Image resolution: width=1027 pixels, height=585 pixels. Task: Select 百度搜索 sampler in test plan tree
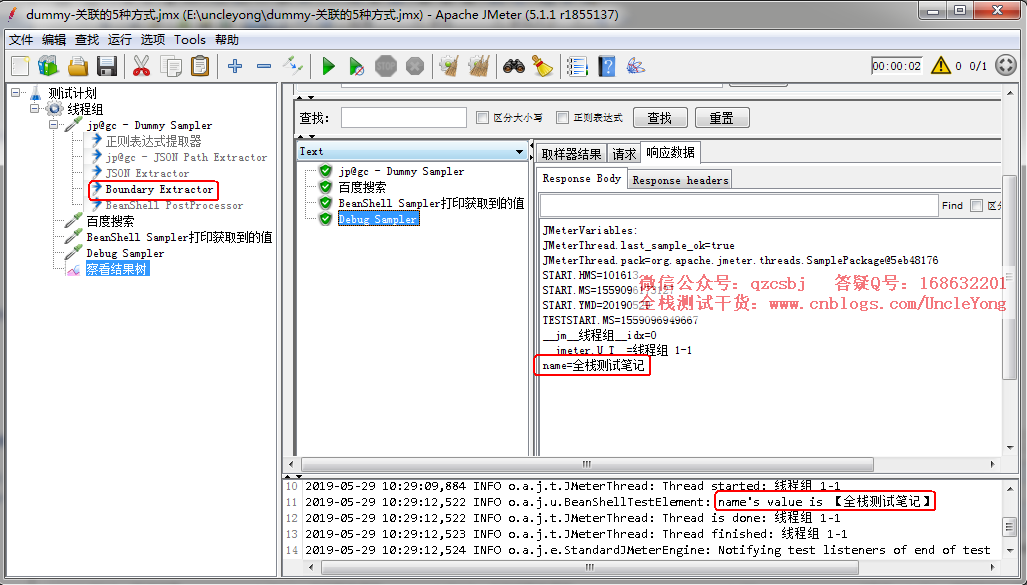110,221
